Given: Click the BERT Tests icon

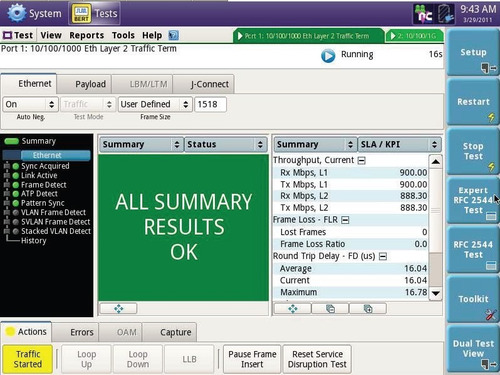Looking at the screenshot, I should [x=81, y=13].
